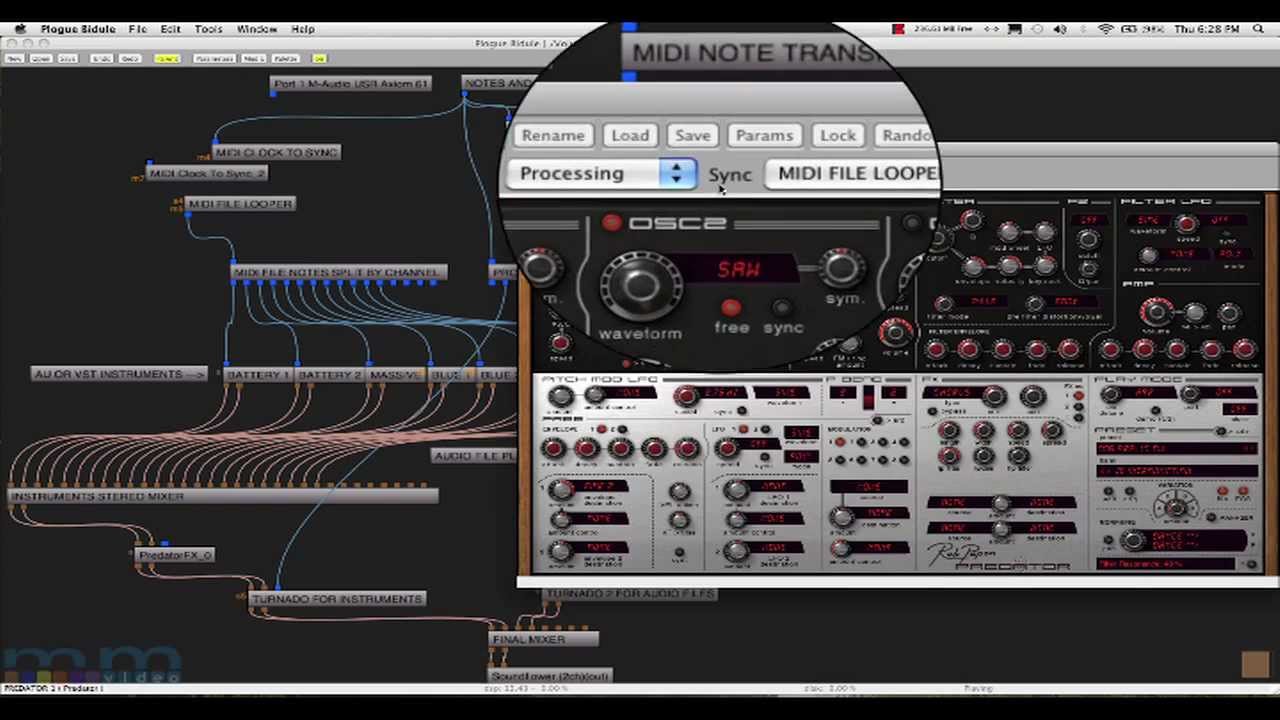Select free envelope number 2
This screenshot has width=1280, height=720.
[622, 429]
